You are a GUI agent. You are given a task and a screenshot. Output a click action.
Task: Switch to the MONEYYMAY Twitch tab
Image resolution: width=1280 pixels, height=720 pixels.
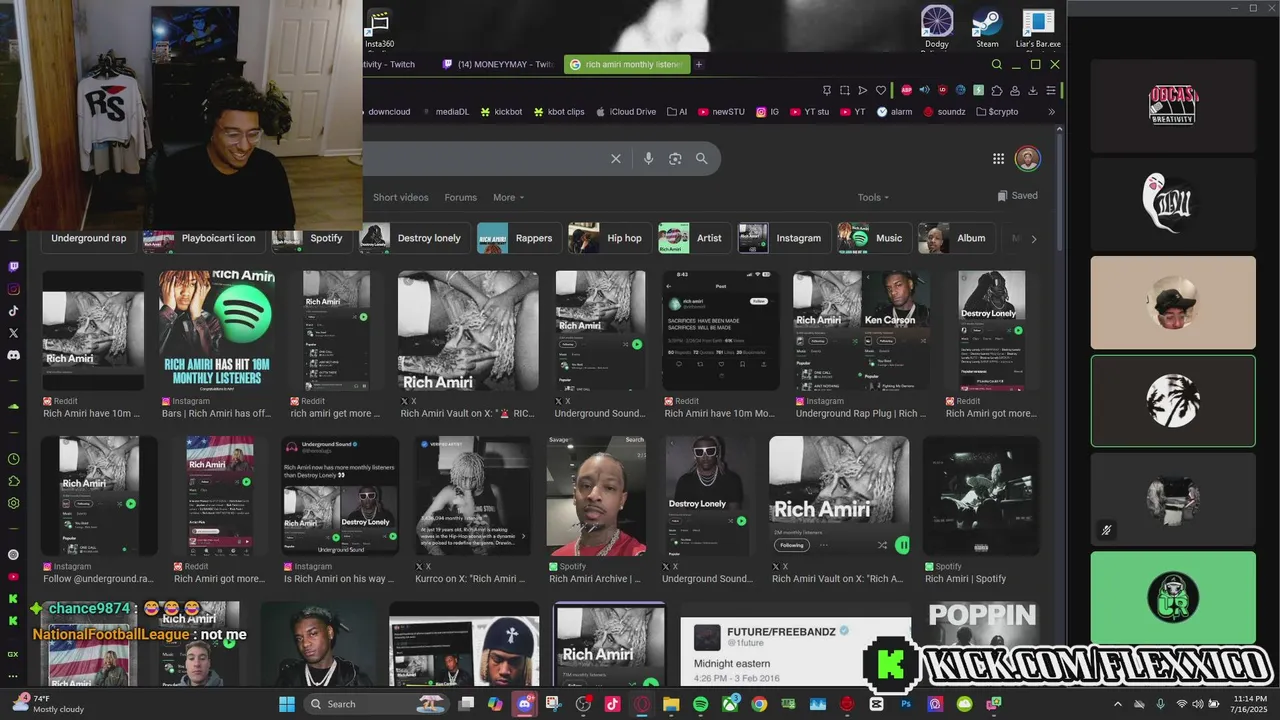(x=497, y=64)
